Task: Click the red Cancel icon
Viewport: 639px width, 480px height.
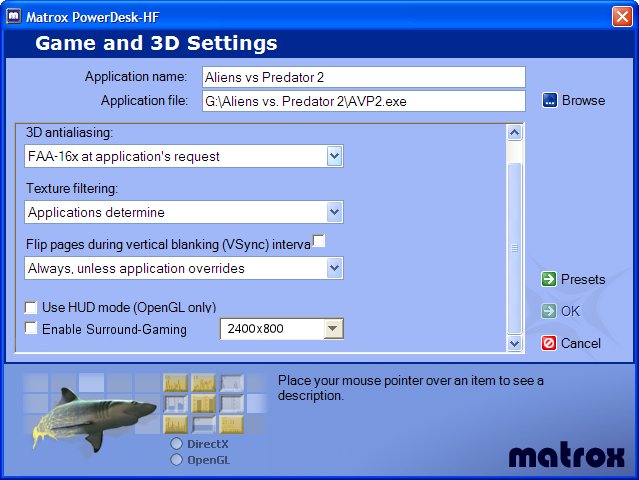Action: pyautogui.click(x=549, y=343)
